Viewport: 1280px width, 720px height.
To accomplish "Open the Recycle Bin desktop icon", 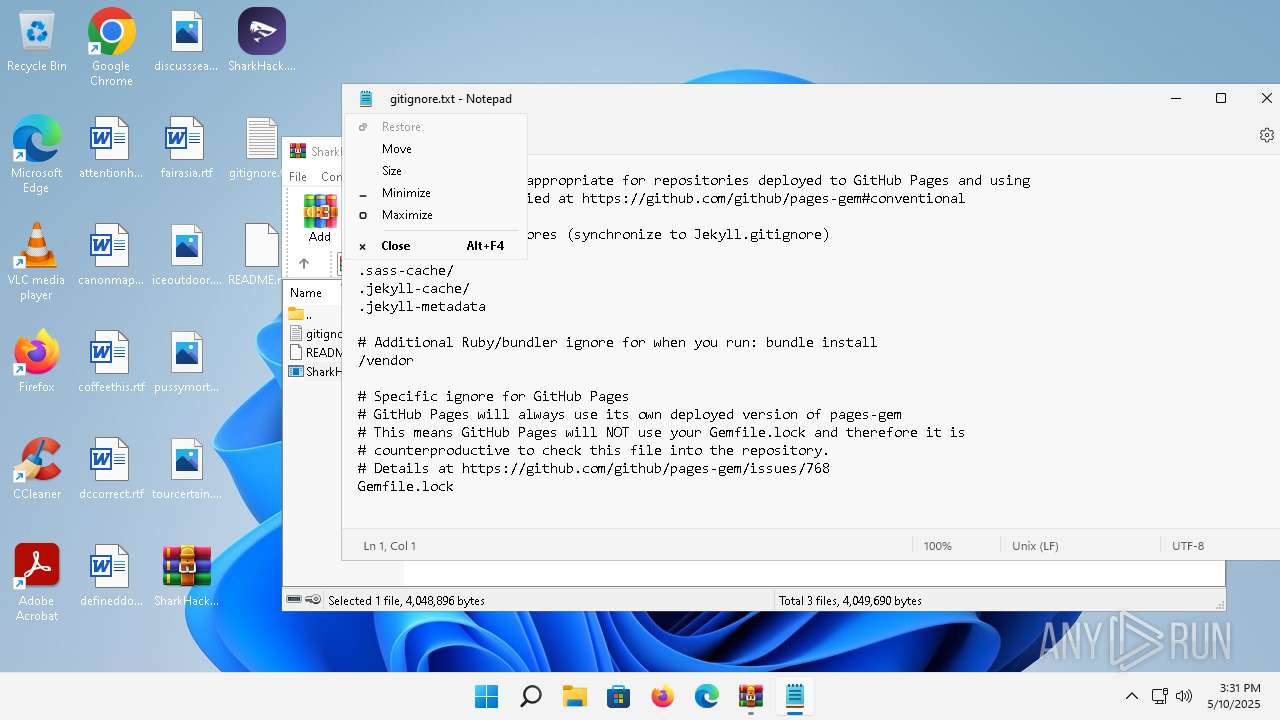I will (37, 42).
